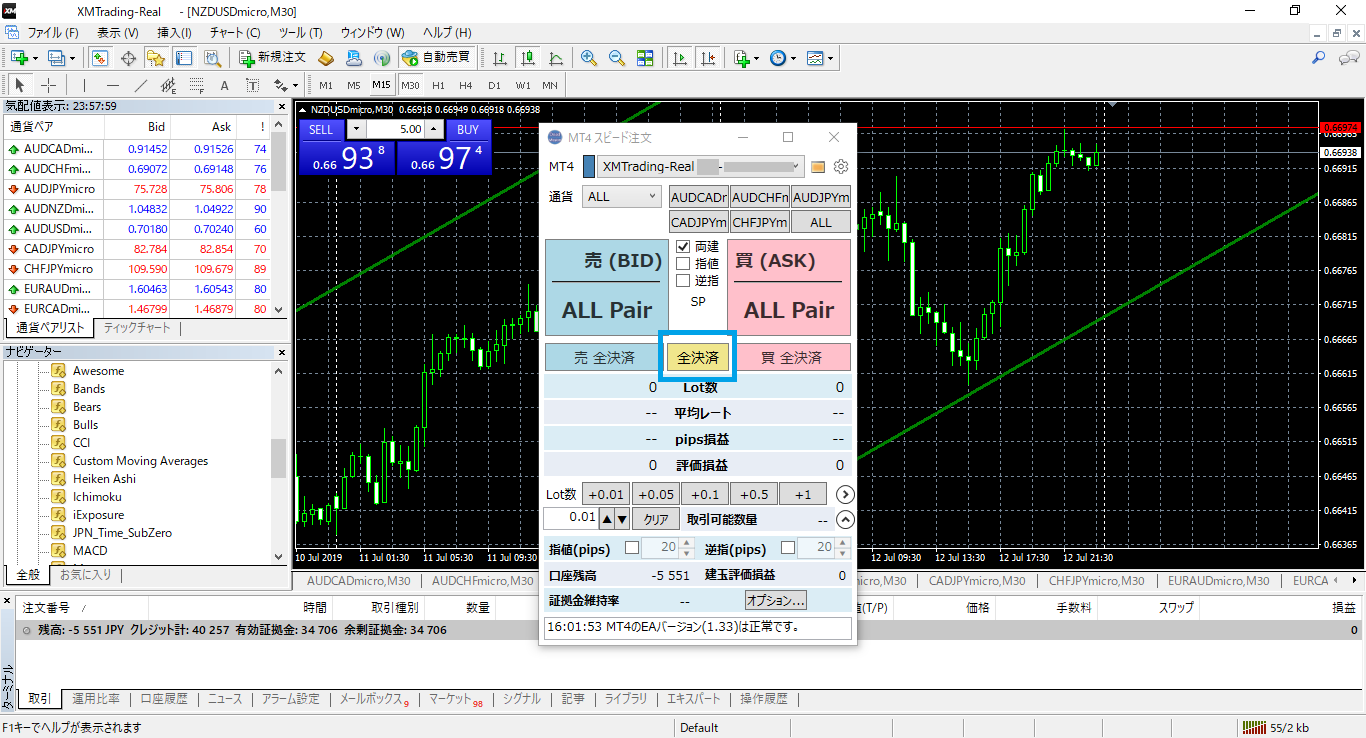This screenshot has width=1366, height=738.
Task: Open the ツール (T) menu
Action: pyautogui.click(x=300, y=32)
